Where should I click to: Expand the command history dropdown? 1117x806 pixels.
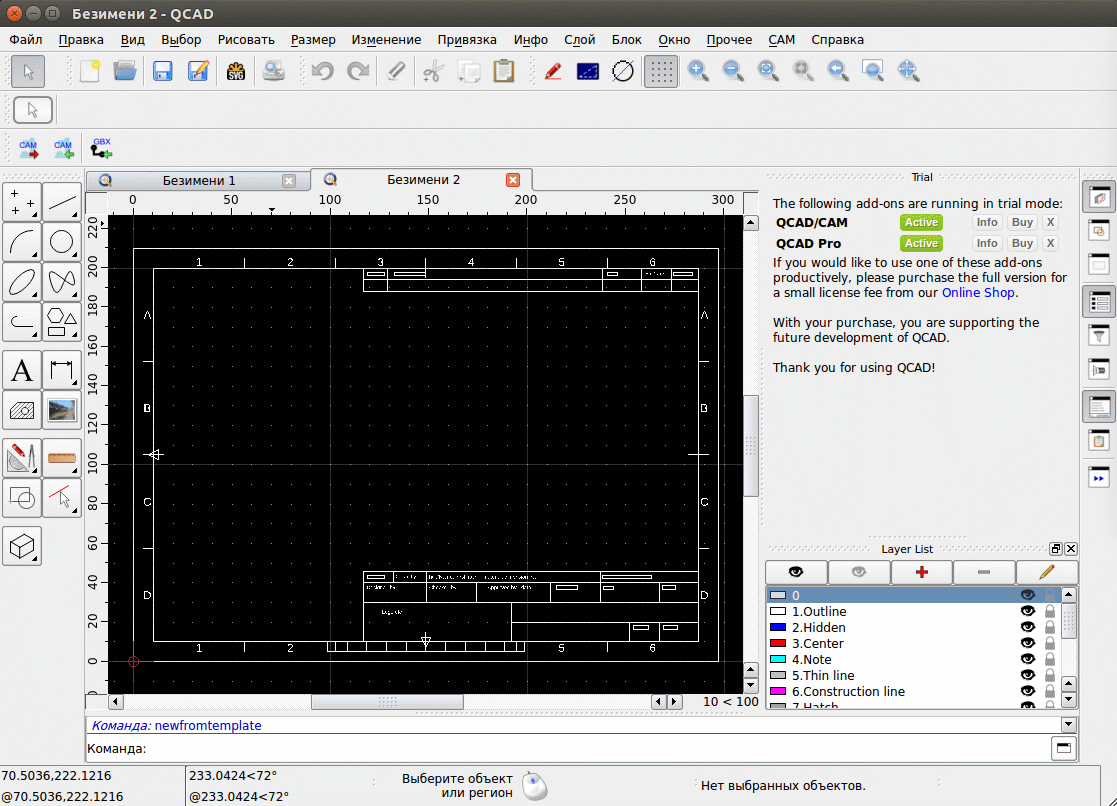(x=1068, y=725)
